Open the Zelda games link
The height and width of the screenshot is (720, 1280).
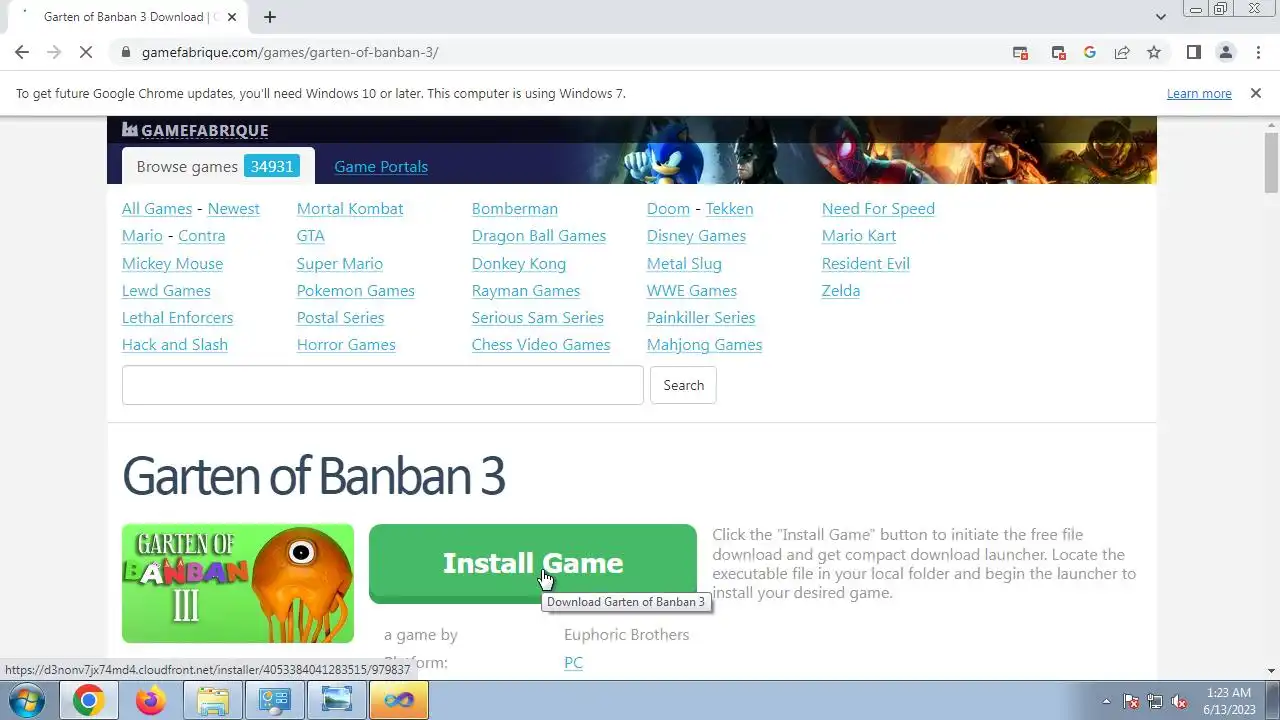point(841,290)
